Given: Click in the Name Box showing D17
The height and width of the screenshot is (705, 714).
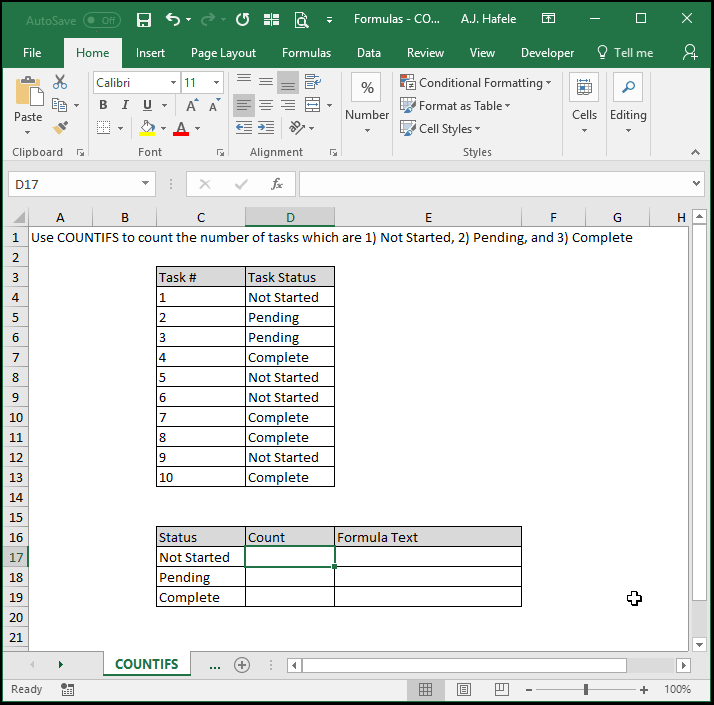Looking at the screenshot, I should click(82, 184).
